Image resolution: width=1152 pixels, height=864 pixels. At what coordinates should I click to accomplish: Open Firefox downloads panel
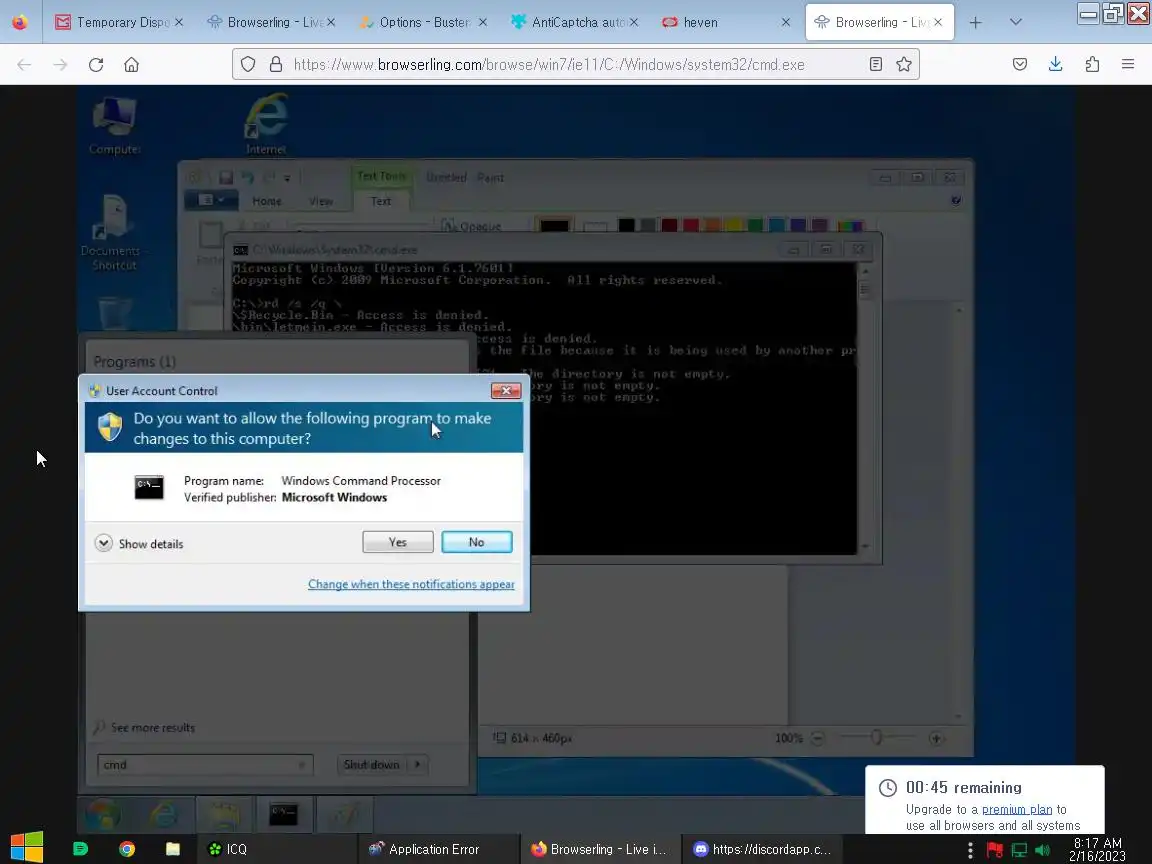tap(1056, 65)
